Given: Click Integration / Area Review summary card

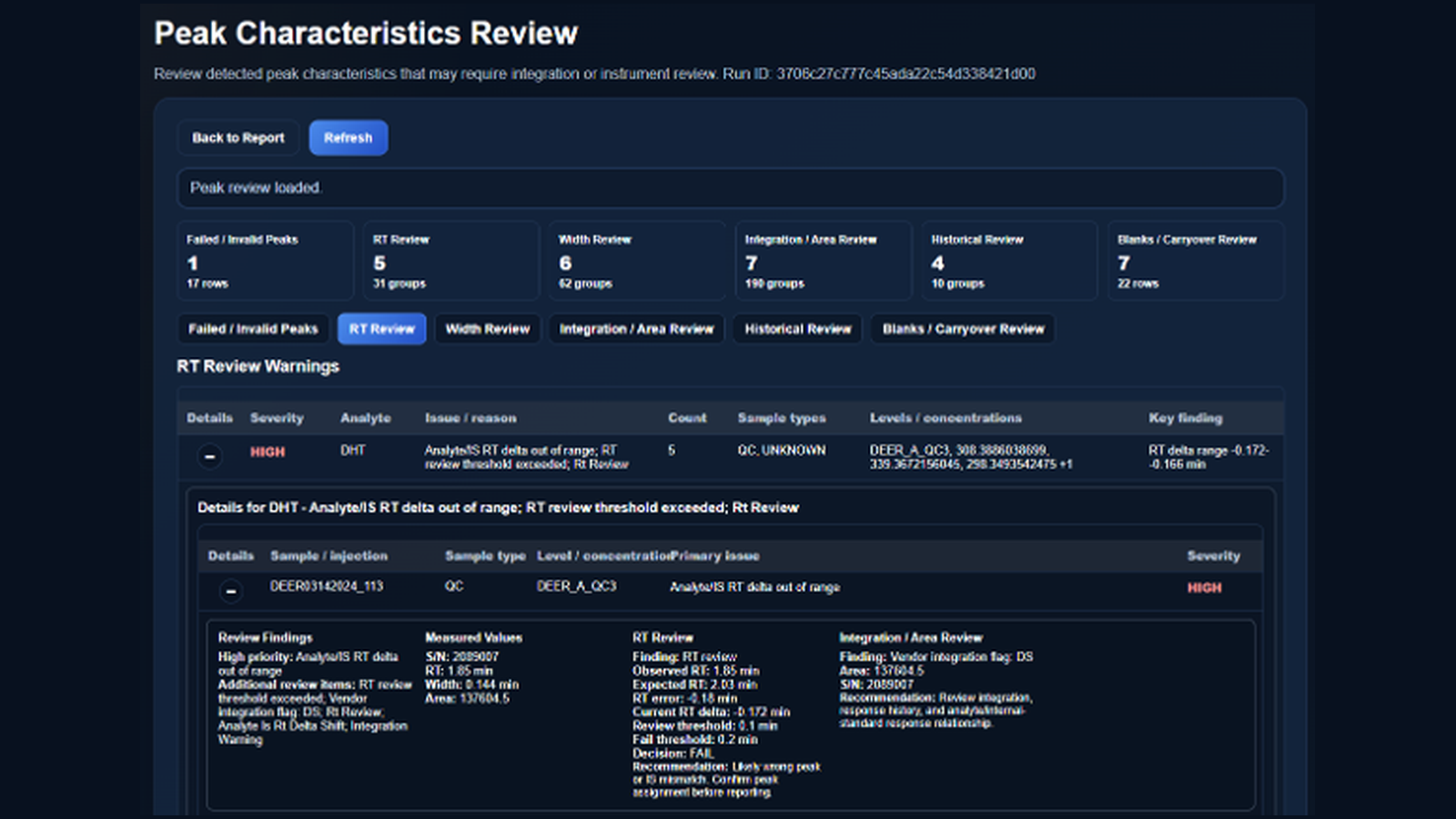Looking at the screenshot, I should [824, 260].
